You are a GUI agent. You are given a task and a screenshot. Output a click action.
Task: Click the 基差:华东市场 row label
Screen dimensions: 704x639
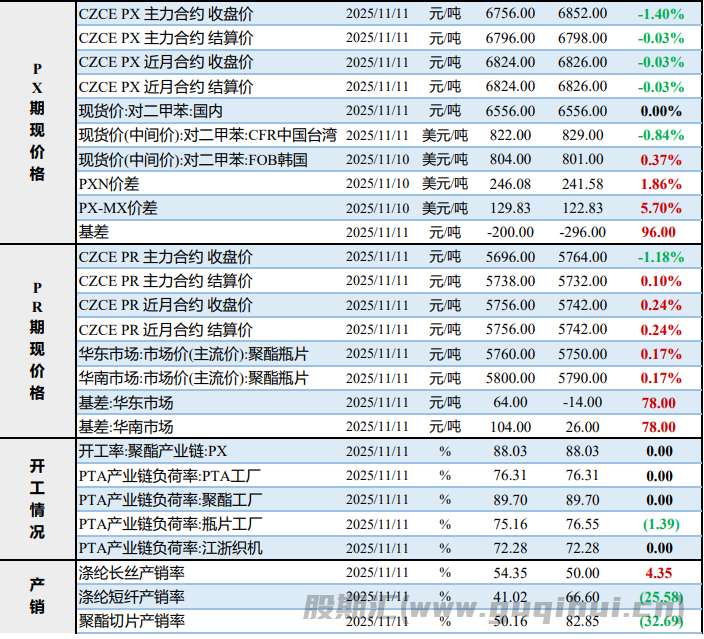pos(125,402)
